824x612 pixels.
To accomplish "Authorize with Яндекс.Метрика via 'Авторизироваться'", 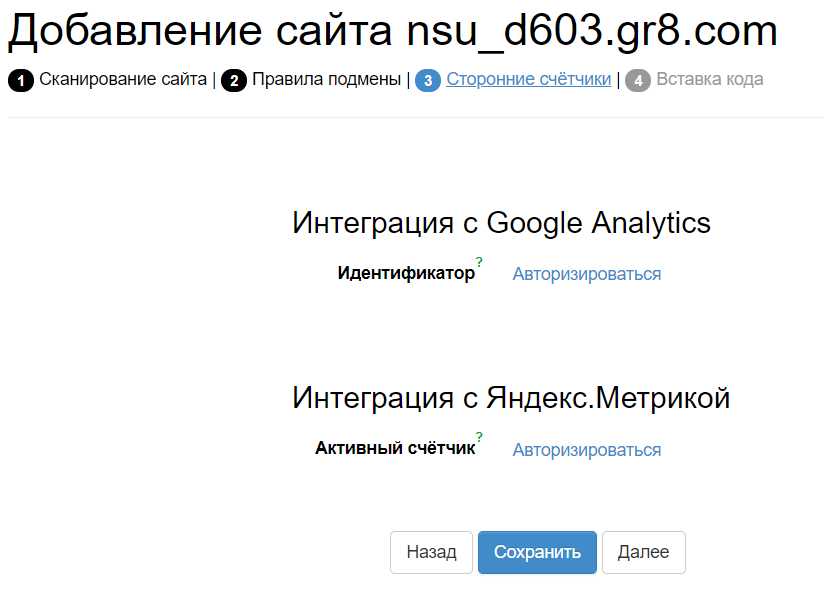I will [x=586, y=450].
